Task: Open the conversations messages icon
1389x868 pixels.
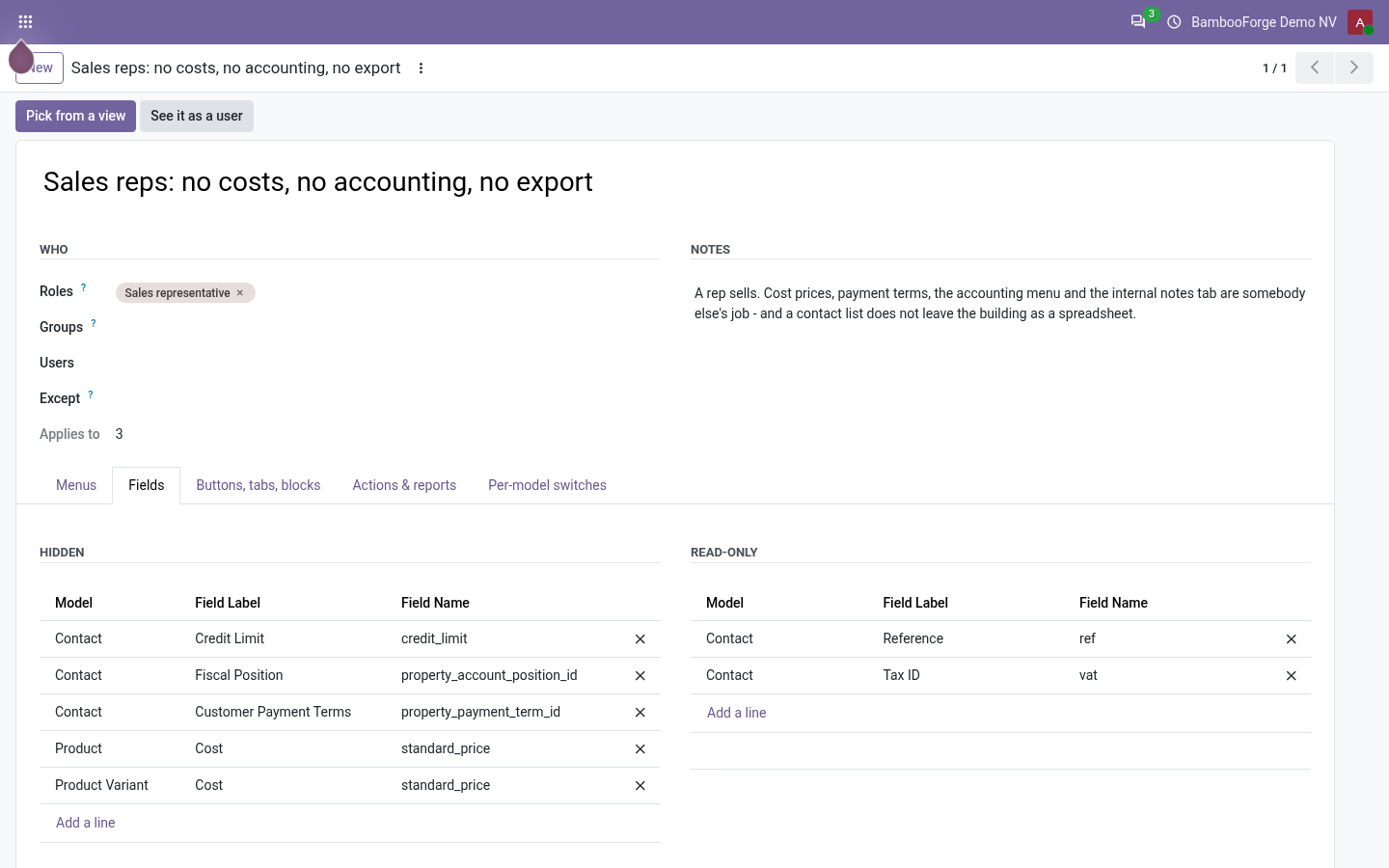Action: coord(1138,21)
